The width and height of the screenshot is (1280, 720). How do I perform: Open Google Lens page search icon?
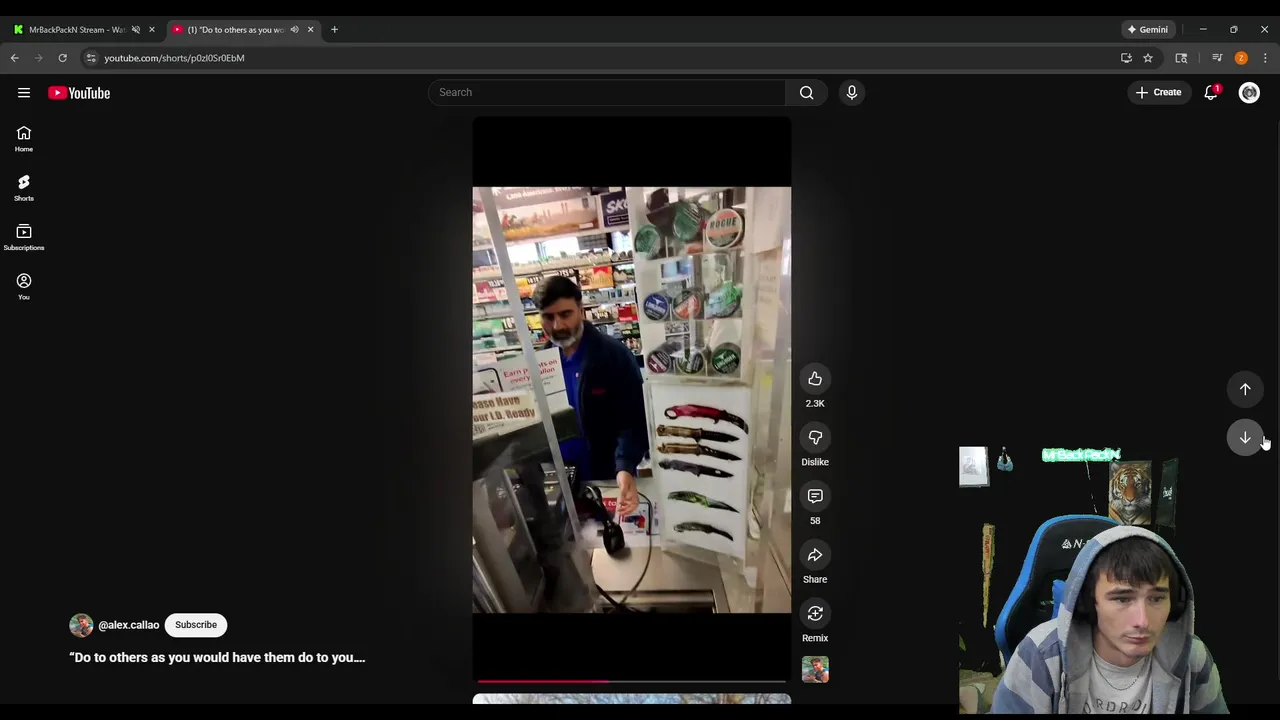[1181, 58]
